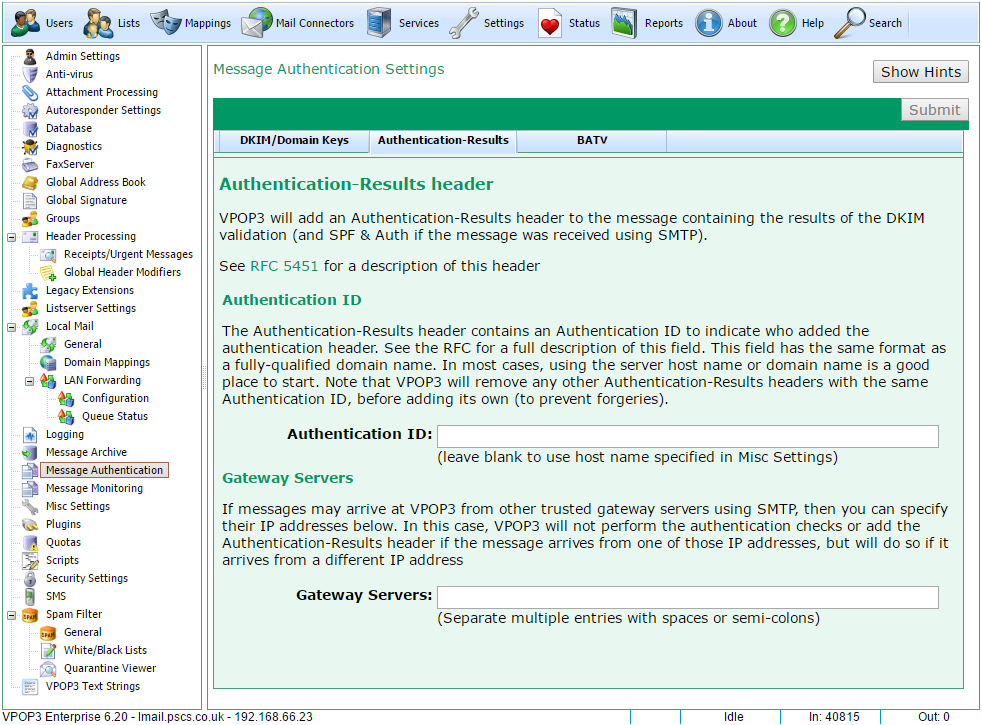
Task: Open the Lists section icon
Action: [x=98, y=23]
